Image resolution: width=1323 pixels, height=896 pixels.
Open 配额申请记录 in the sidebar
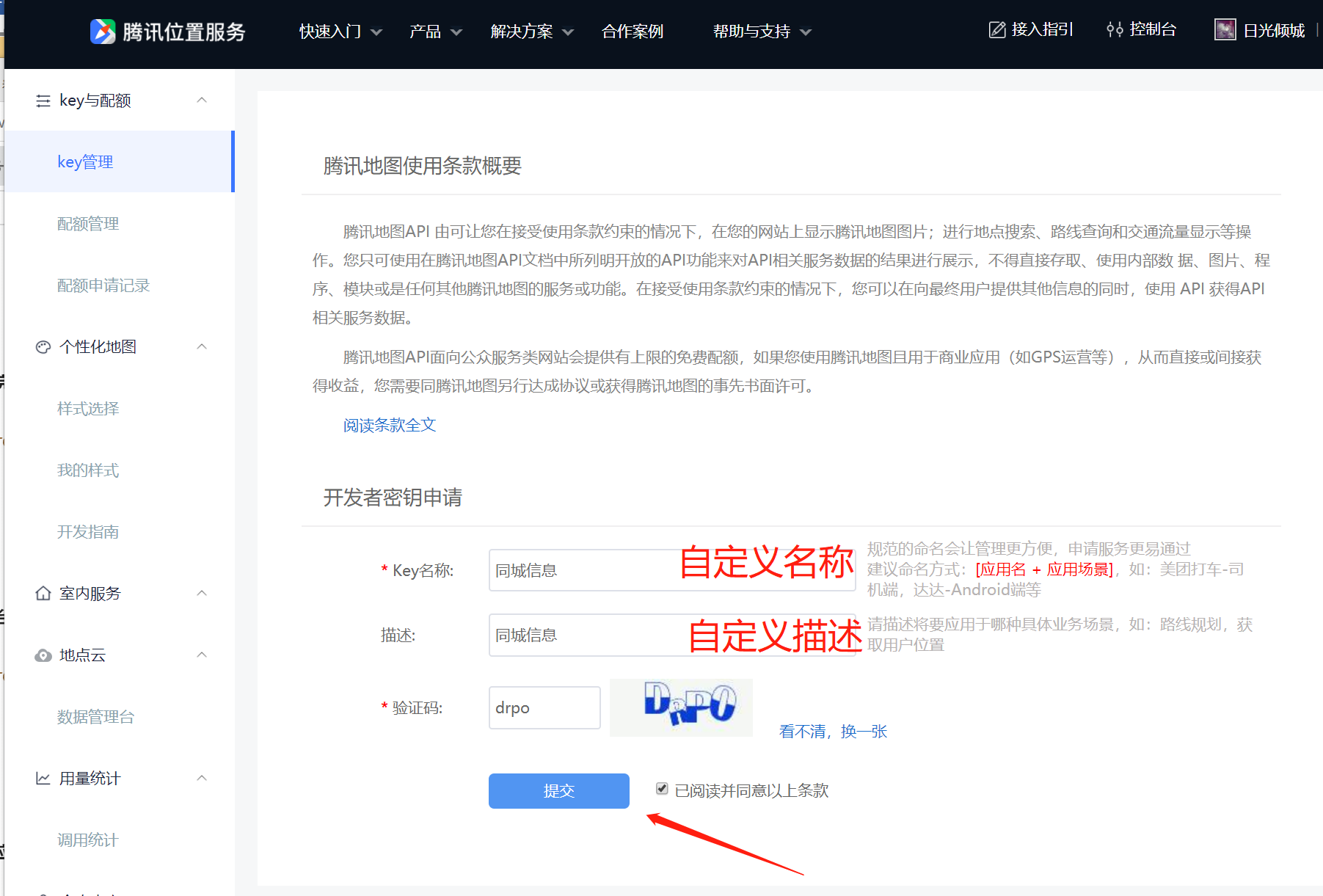tap(103, 285)
